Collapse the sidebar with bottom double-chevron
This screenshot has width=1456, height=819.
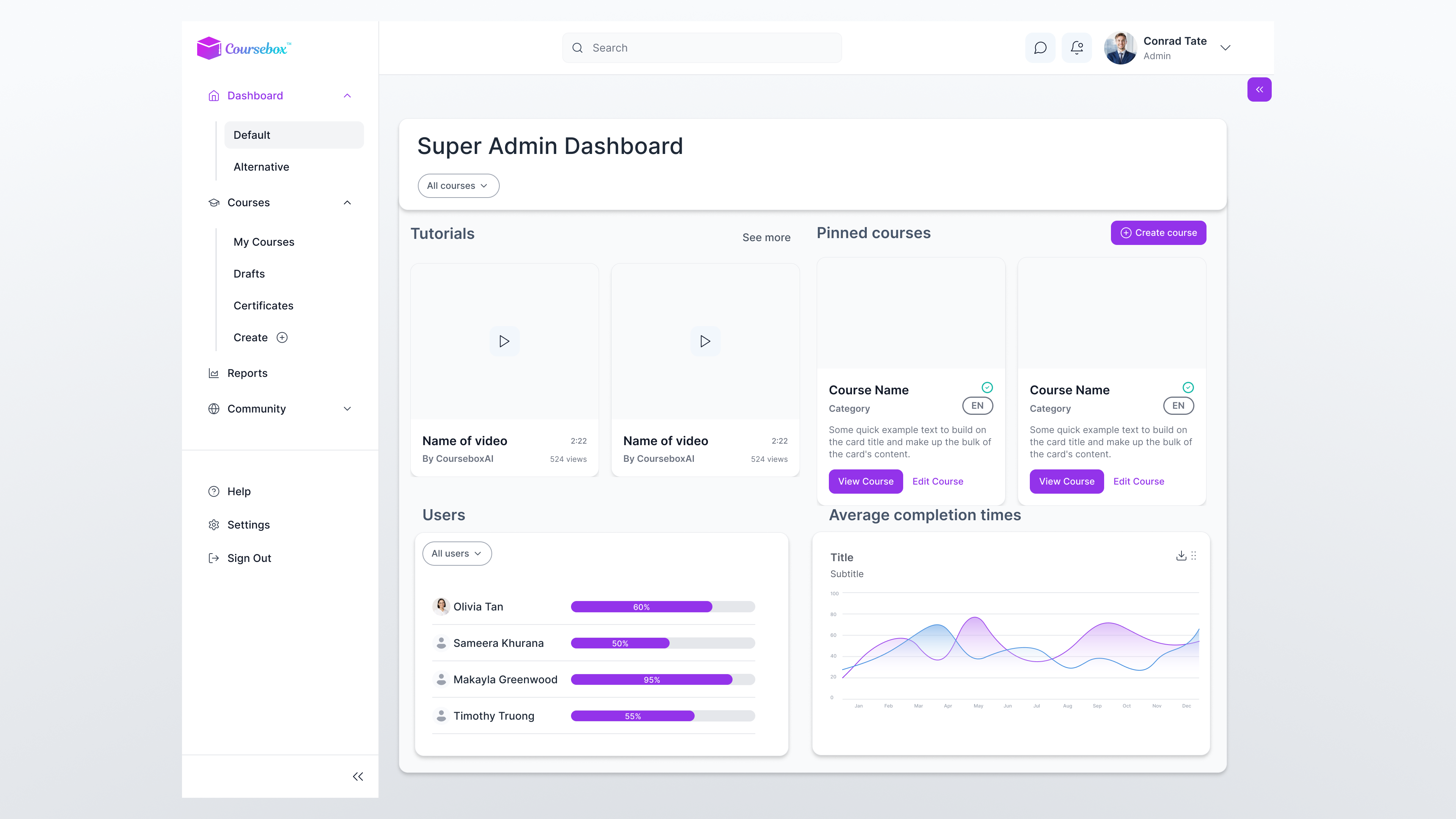(358, 777)
